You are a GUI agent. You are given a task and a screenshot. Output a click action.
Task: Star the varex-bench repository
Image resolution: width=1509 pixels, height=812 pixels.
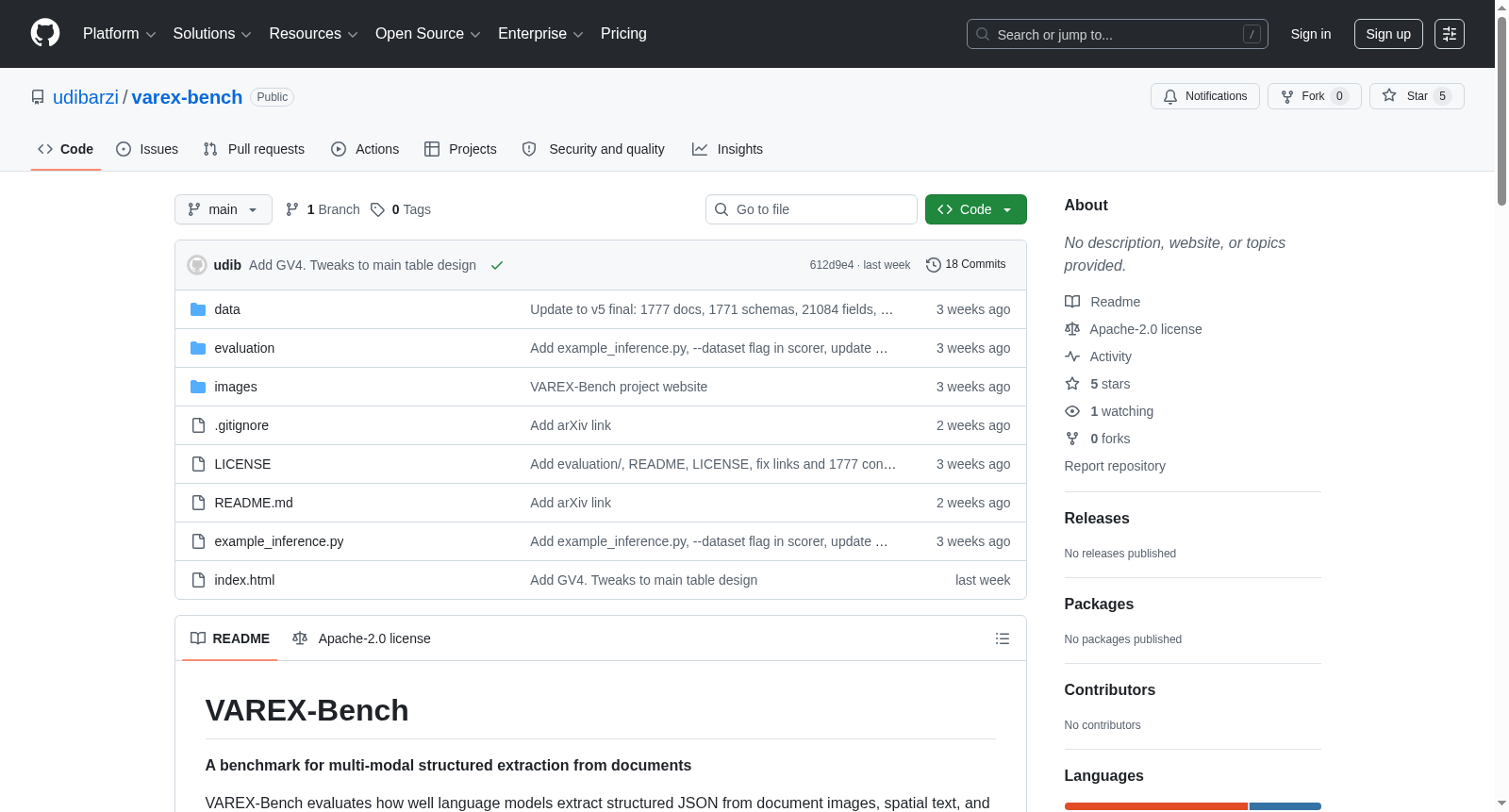[1417, 96]
